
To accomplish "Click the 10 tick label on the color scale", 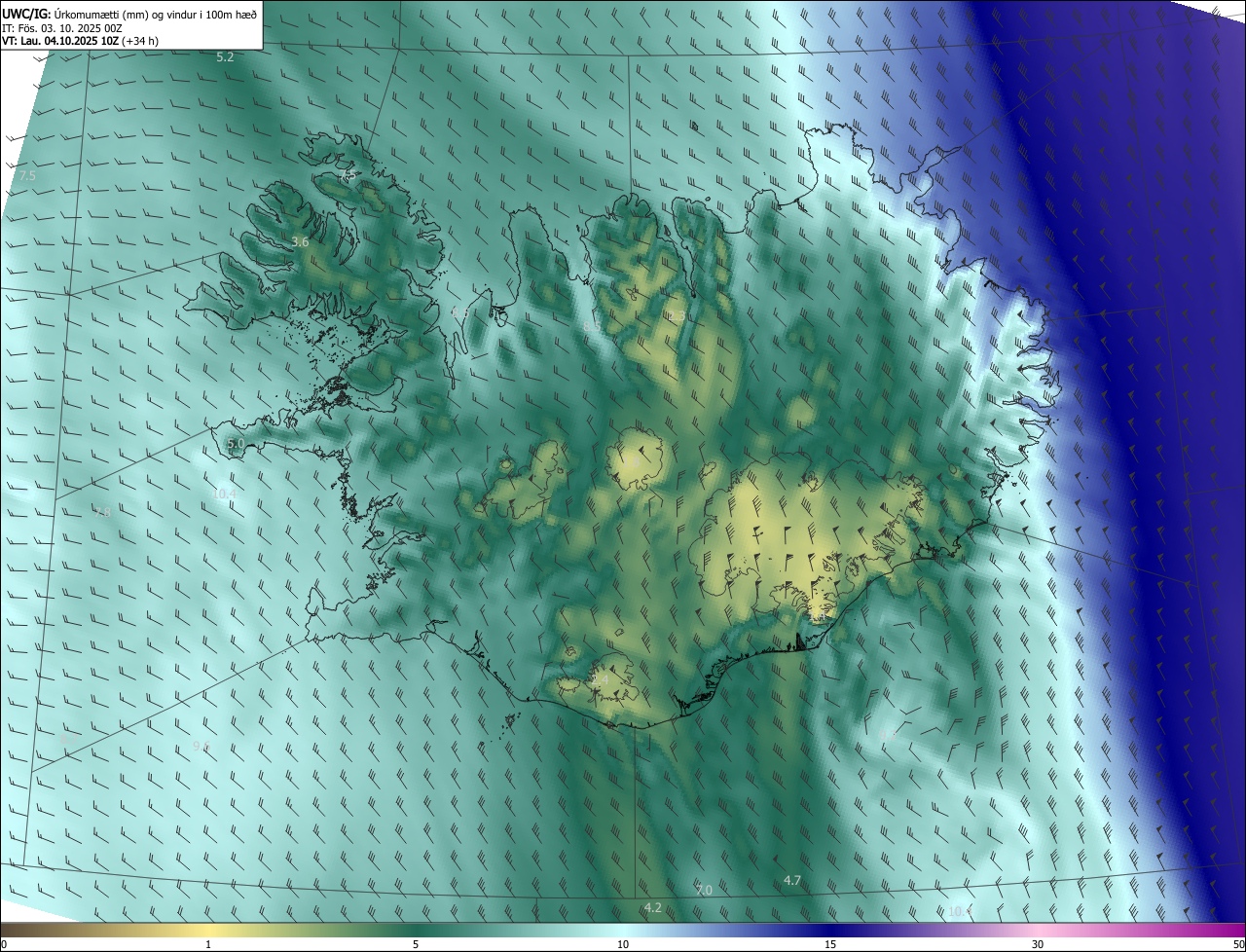I will (623, 944).
